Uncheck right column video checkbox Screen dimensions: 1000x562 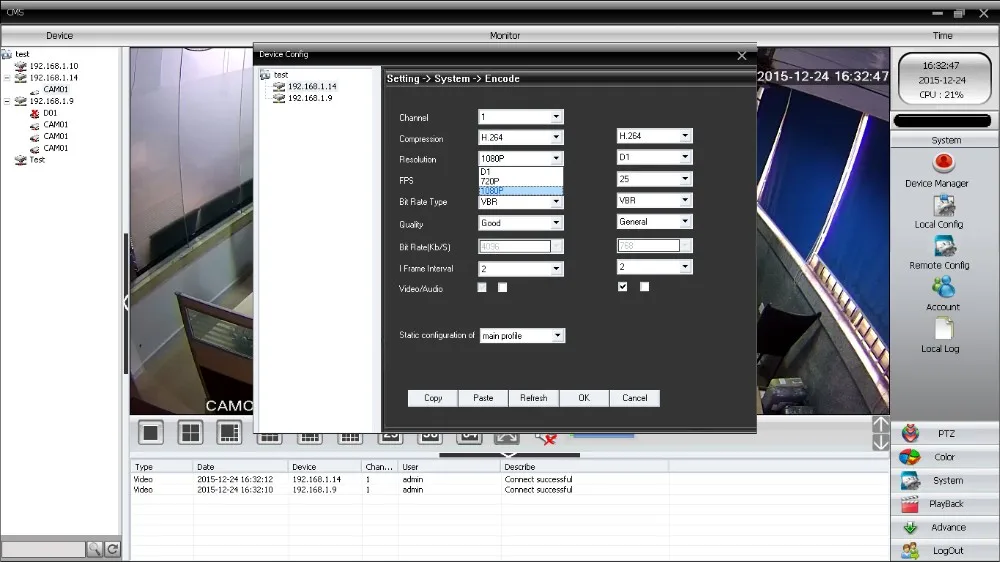pyautogui.click(x=623, y=287)
